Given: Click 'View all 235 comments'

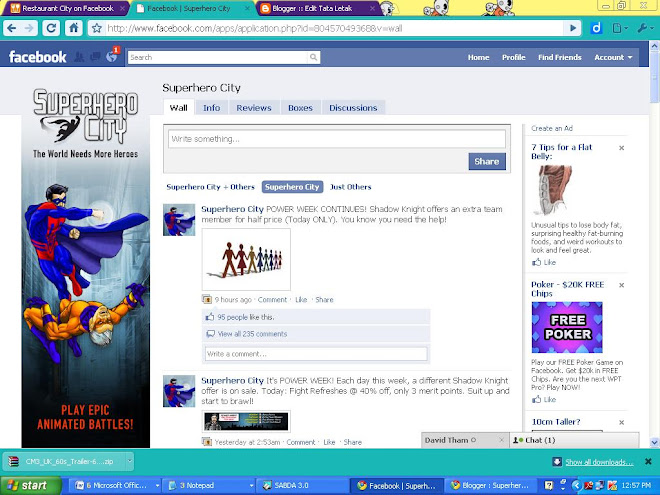Looking at the screenshot, I should [252, 334].
